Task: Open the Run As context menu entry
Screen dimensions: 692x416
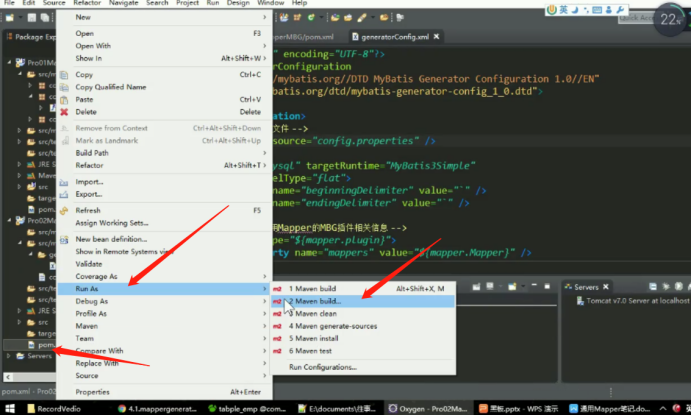Action: click(165, 289)
